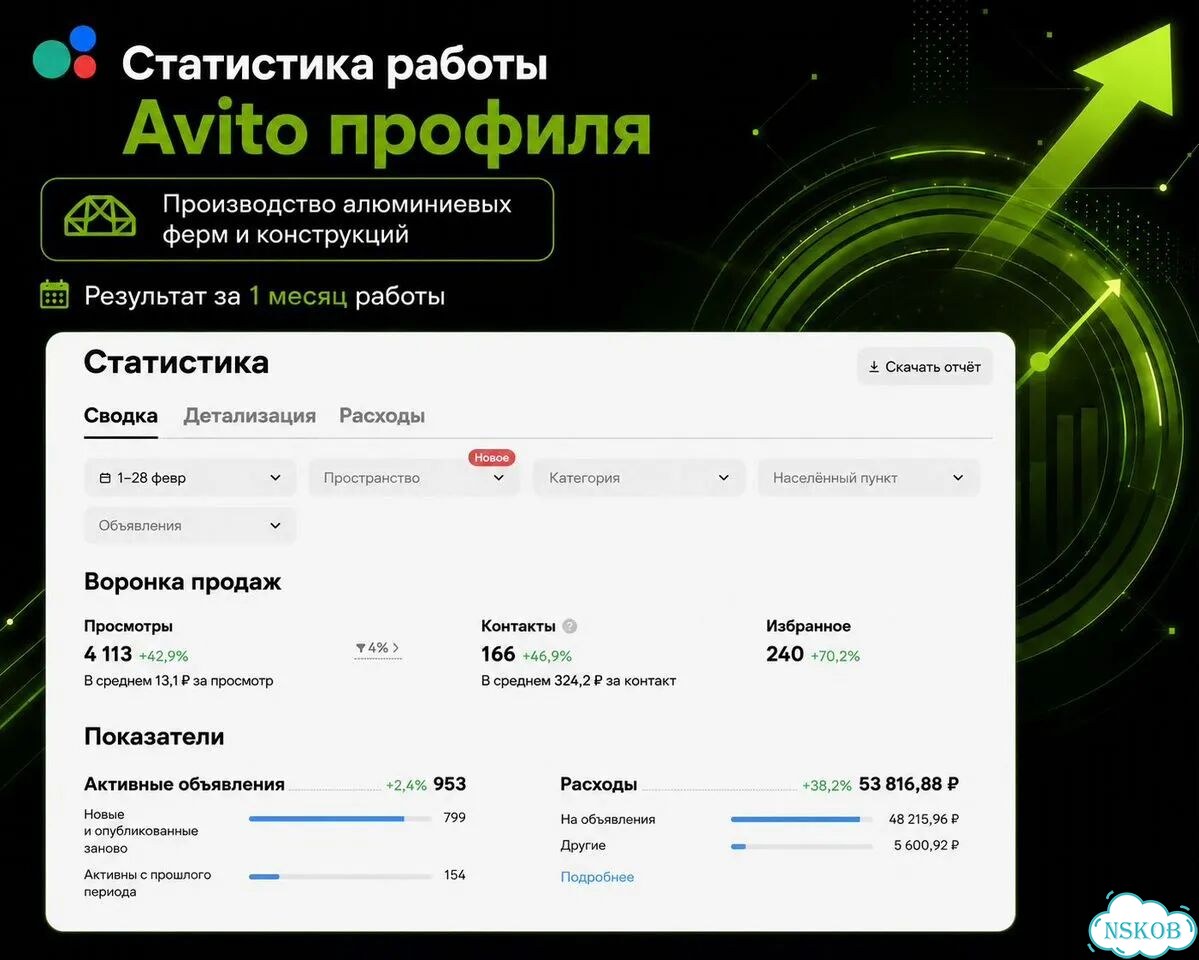Click the download arrow icon in Скачать отчёт
The height and width of the screenshot is (960, 1199).
[x=873, y=367]
